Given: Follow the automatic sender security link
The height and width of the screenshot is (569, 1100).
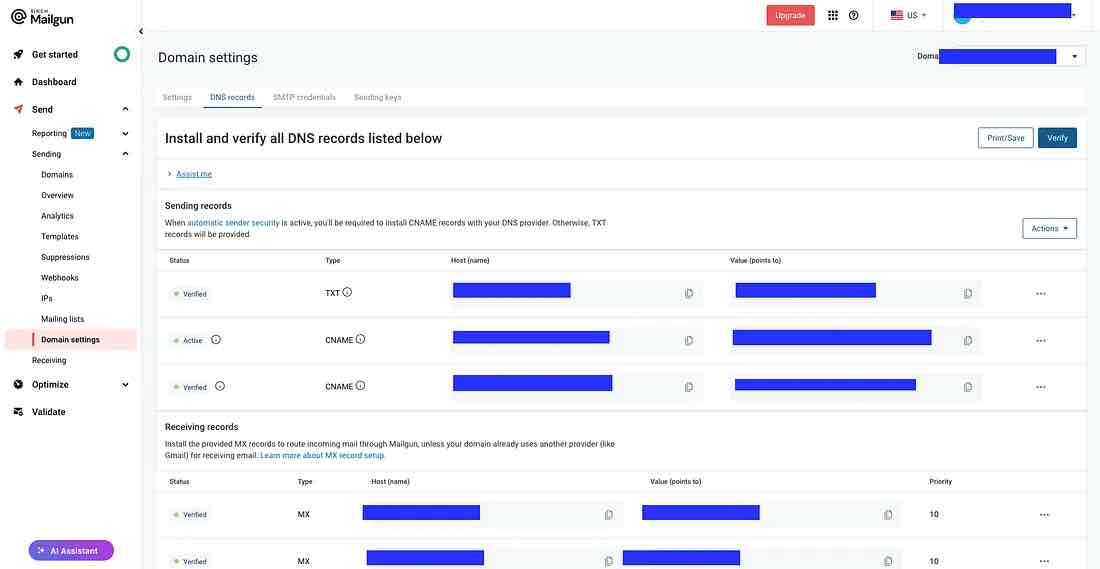Looking at the screenshot, I should pos(234,222).
